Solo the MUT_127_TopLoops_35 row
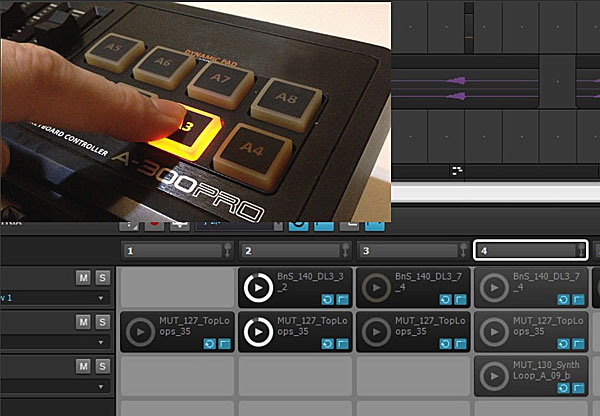 tap(102, 322)
